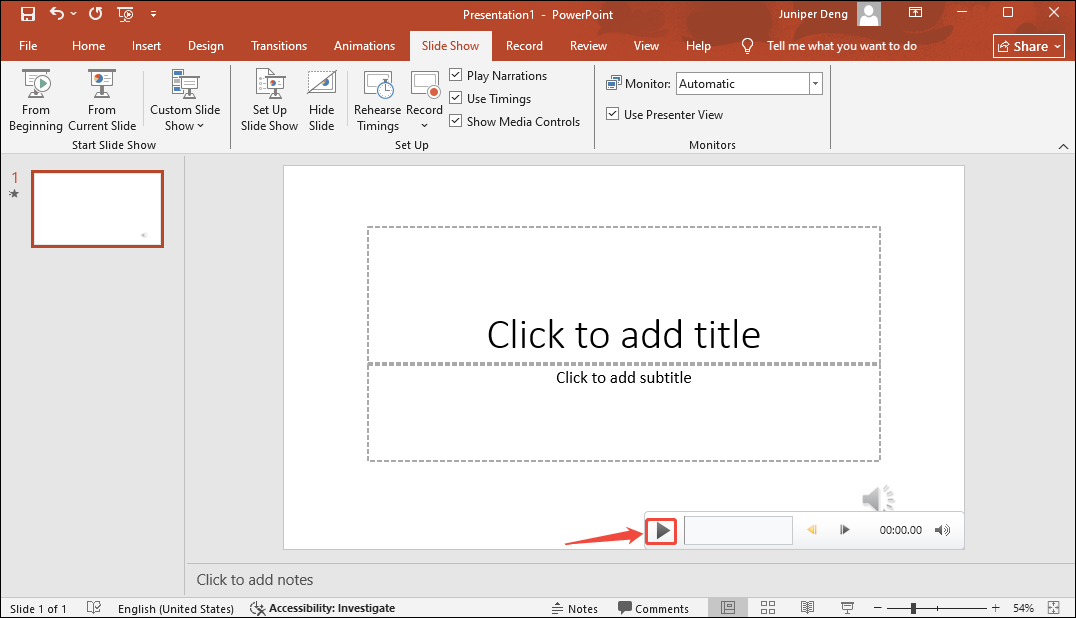Open the Record ribbon tab

[x=524, y=45]
